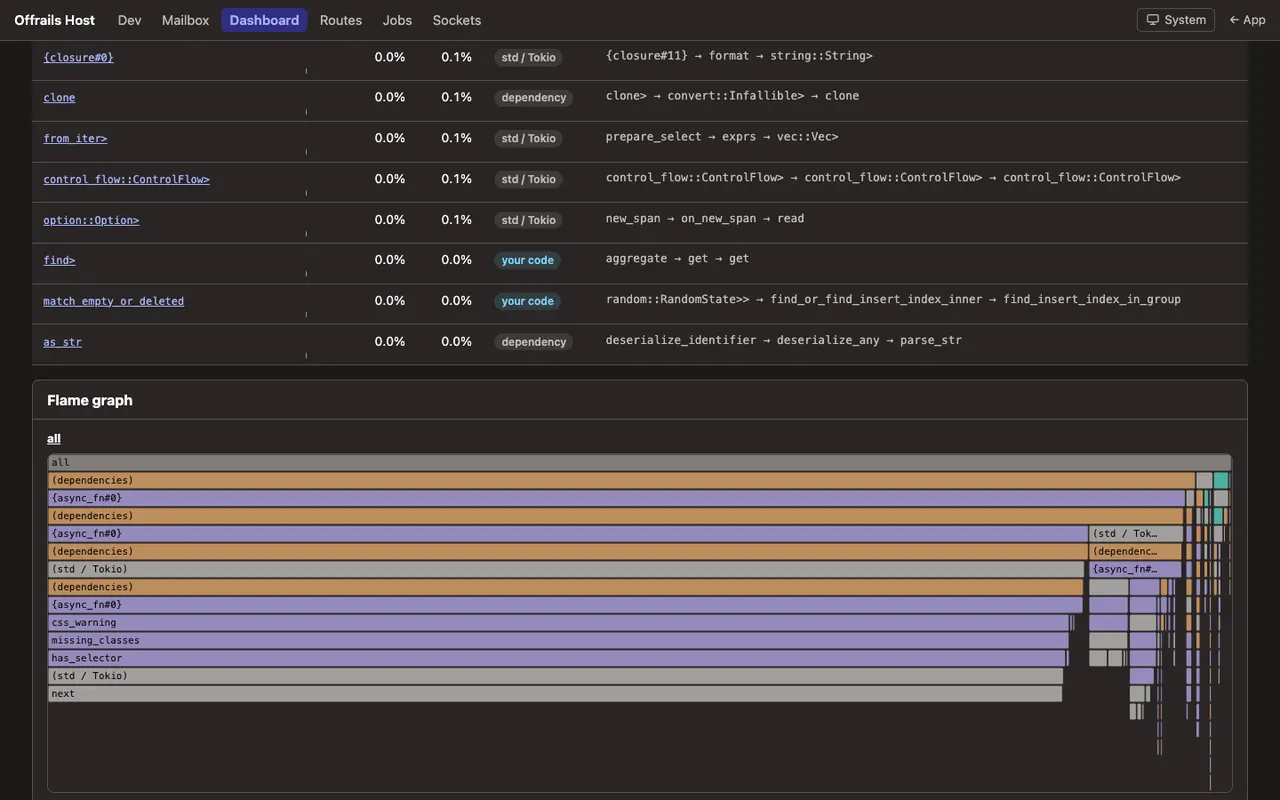This screenshot has width=1280, height=800.
Task: Click the 'your code' badge in find> row
Action: pos(527,260)
